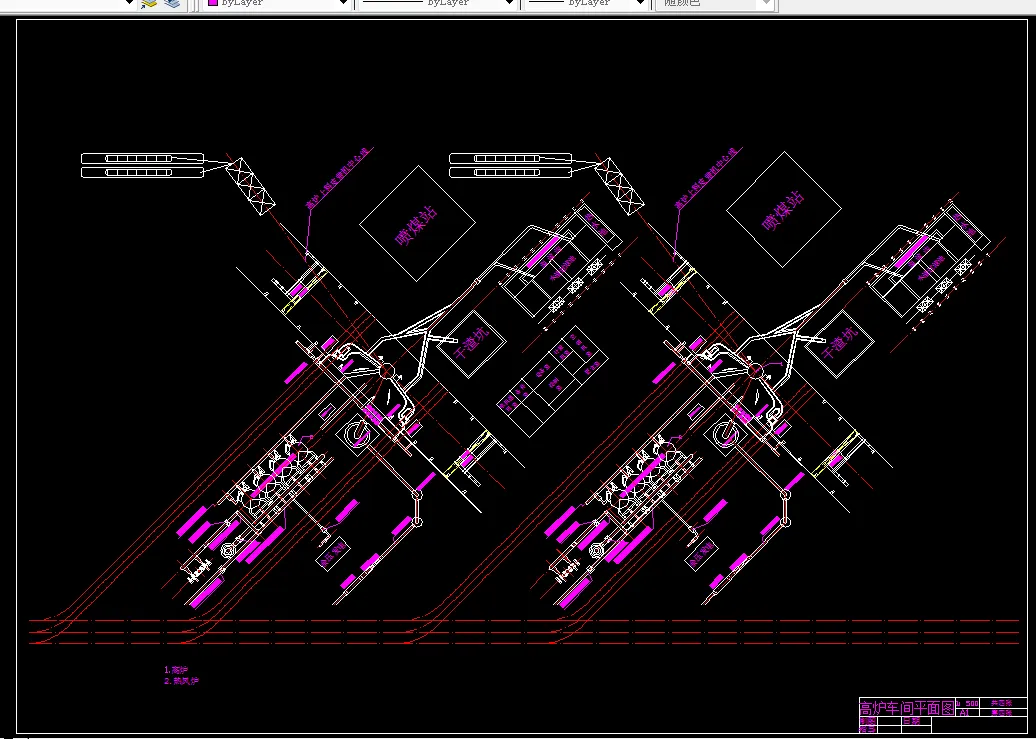Open the lineweight ByLayer dropdown
The width and height of the screenshot is (1036, 739).
pos(586,3)
